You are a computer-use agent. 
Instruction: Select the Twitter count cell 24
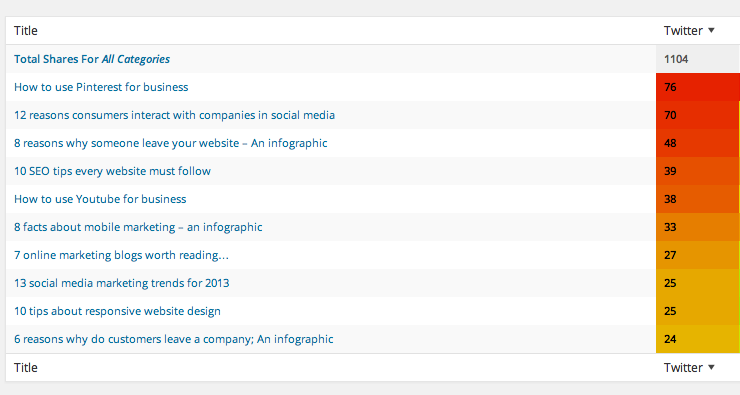click(x=698, y=339)
